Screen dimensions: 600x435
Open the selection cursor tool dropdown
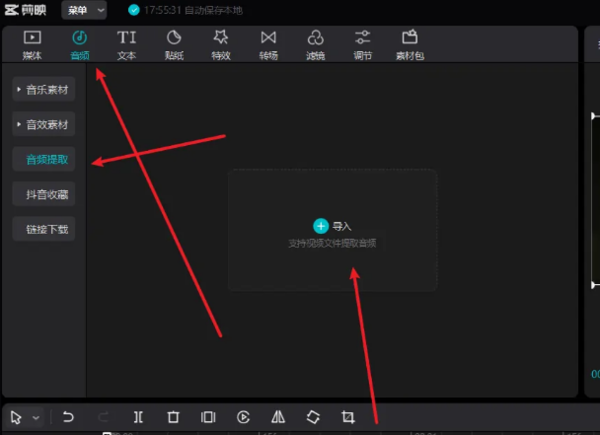[x=37, y=417]
